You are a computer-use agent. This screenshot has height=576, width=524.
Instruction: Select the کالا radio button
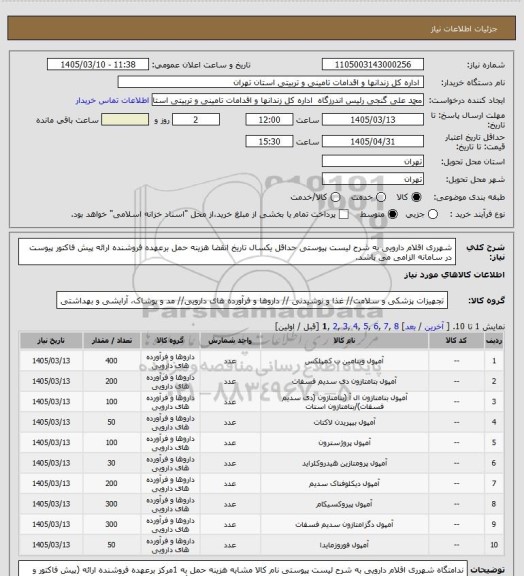point(416,197)
